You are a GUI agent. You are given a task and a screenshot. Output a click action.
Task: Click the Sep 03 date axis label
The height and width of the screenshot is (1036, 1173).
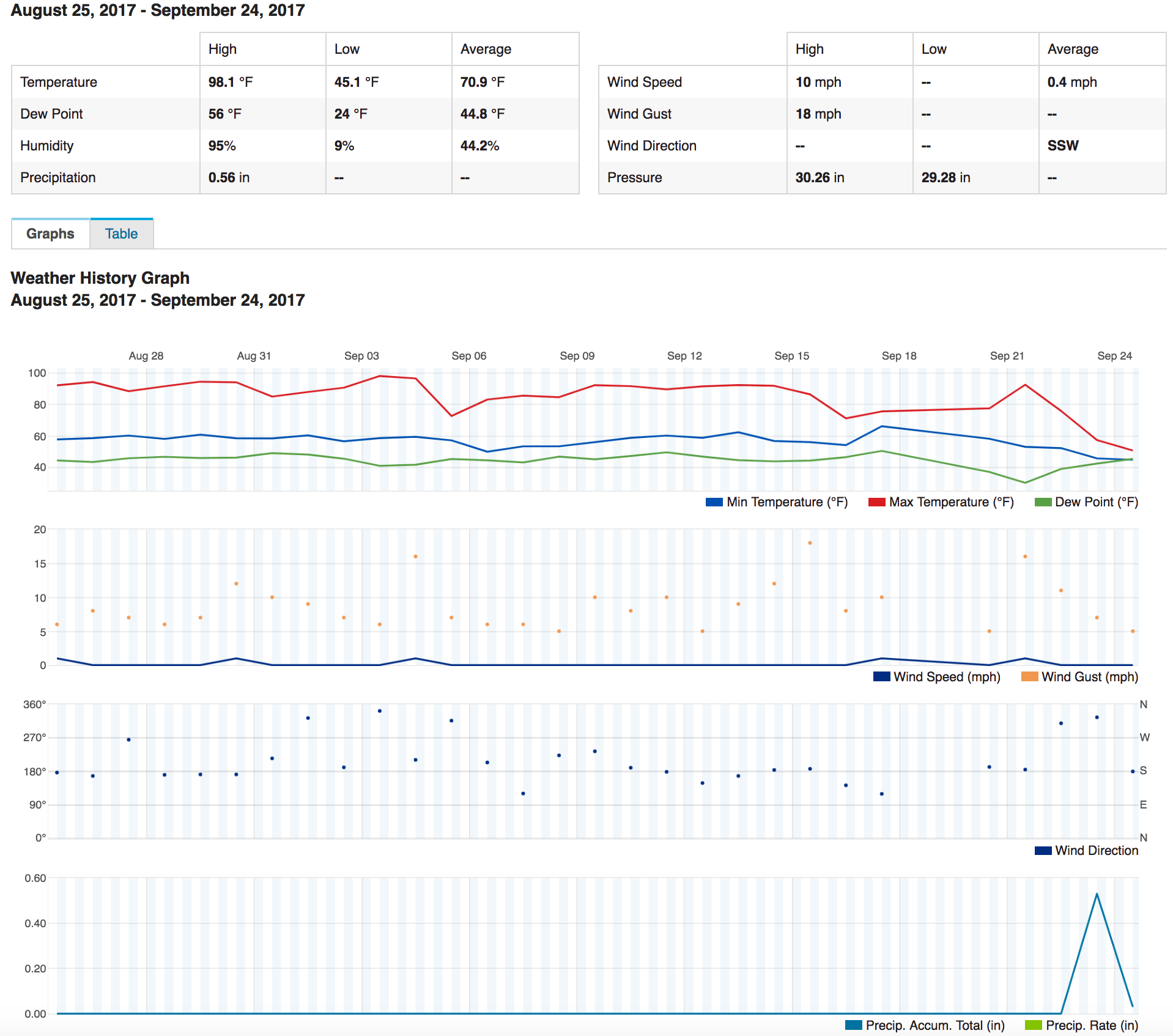(x=361, y=356)
